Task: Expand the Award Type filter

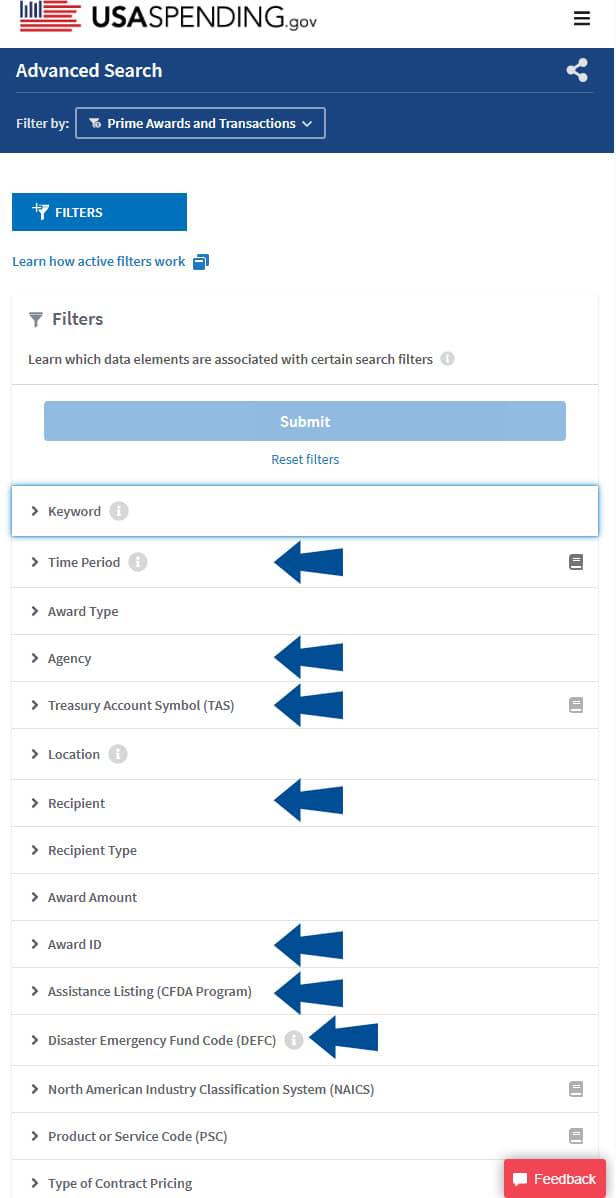Action: point(83,611)
